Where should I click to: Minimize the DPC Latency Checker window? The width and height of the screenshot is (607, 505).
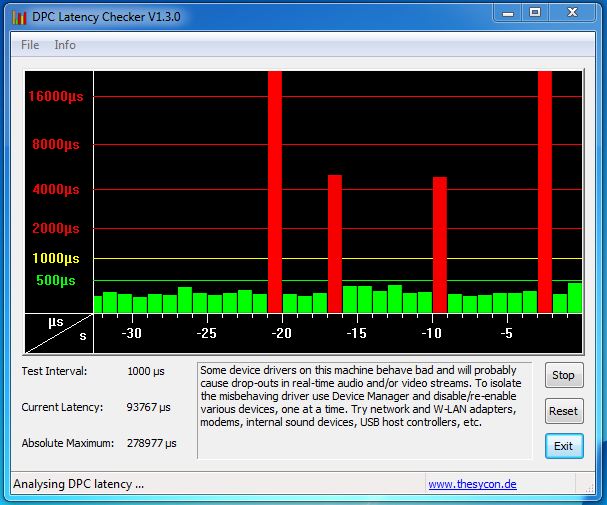[508, 13]
